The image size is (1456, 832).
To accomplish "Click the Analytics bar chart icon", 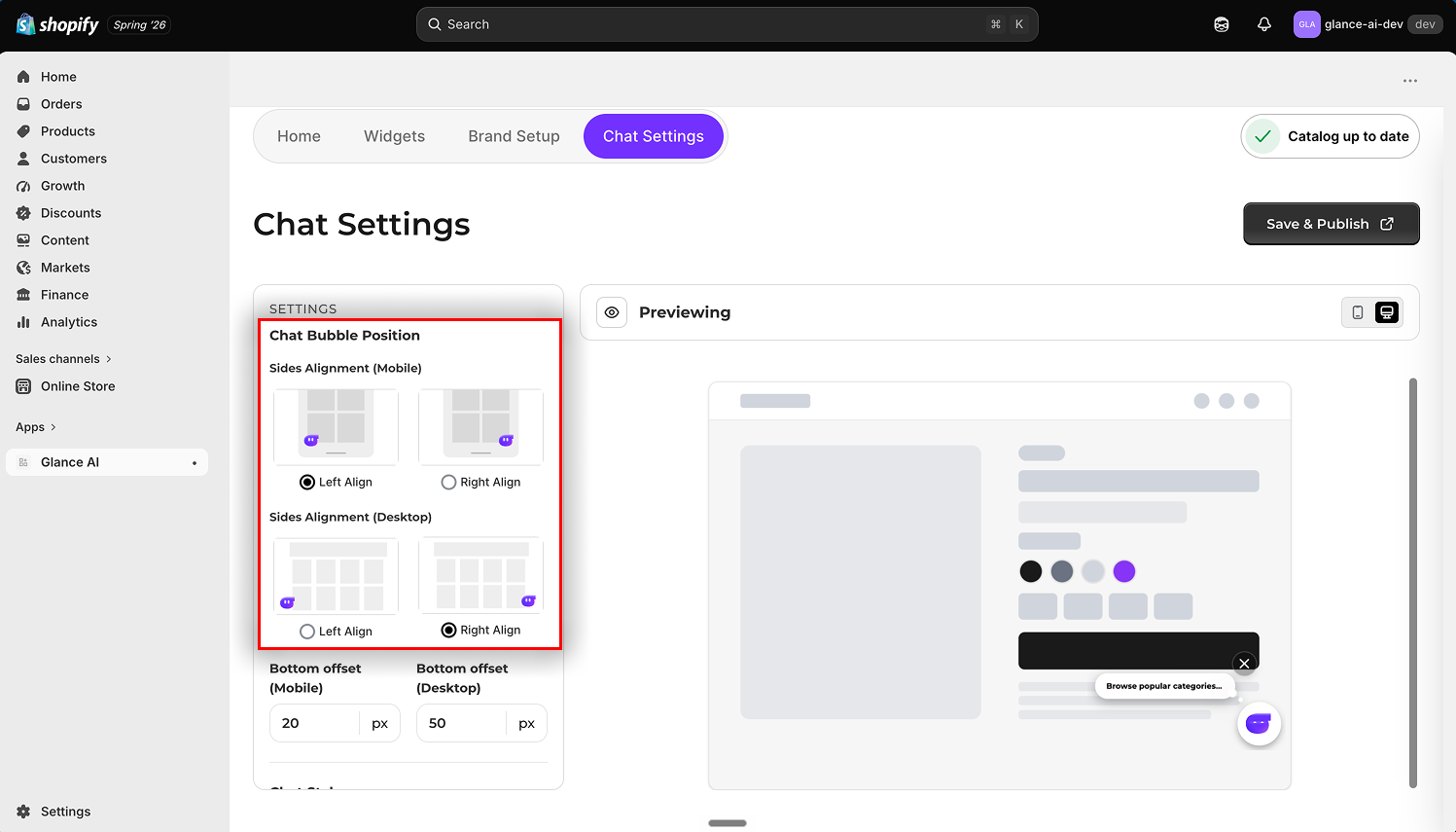I will tap(23, 322).
